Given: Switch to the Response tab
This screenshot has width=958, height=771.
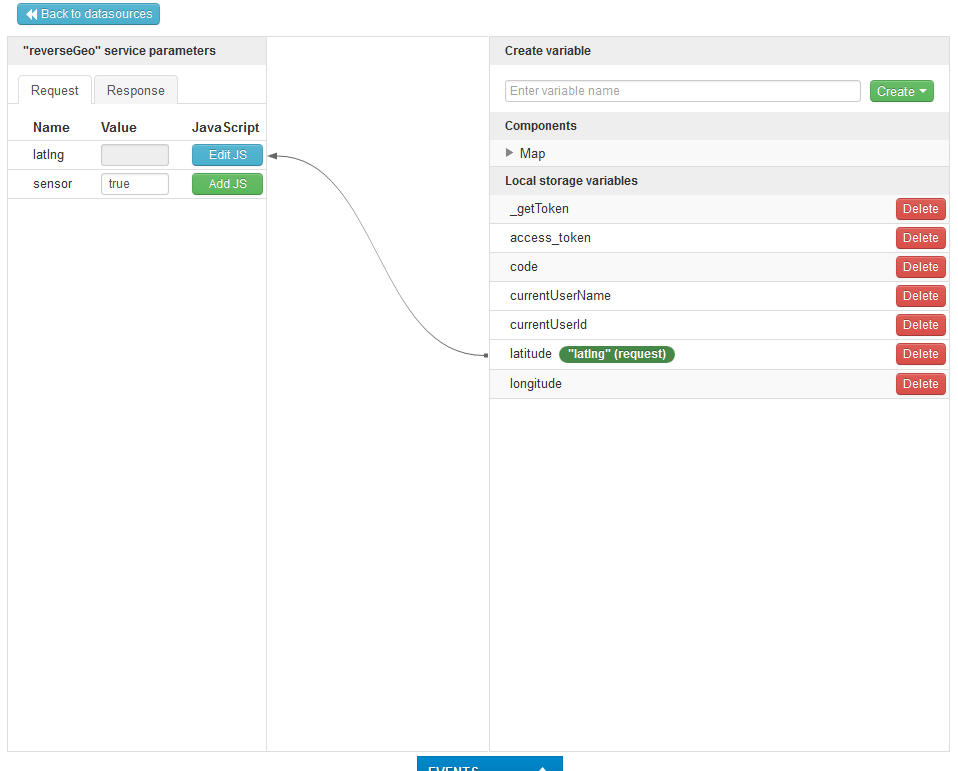Looking at the screenshot, I should 135,90.
